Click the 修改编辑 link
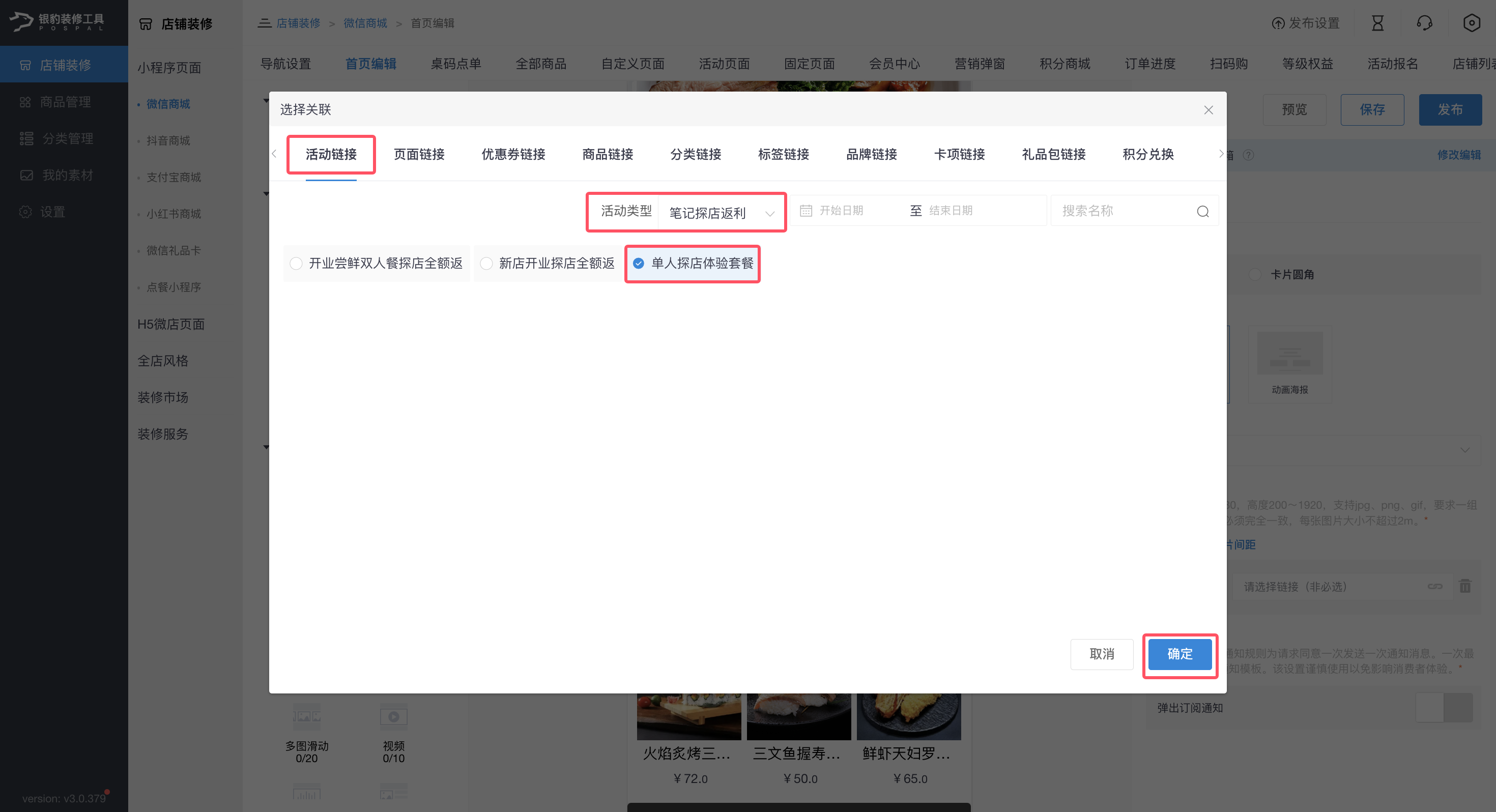The width and height of the screenshot is (1496, 812). pyautogui.click(x=1459, y=155)
